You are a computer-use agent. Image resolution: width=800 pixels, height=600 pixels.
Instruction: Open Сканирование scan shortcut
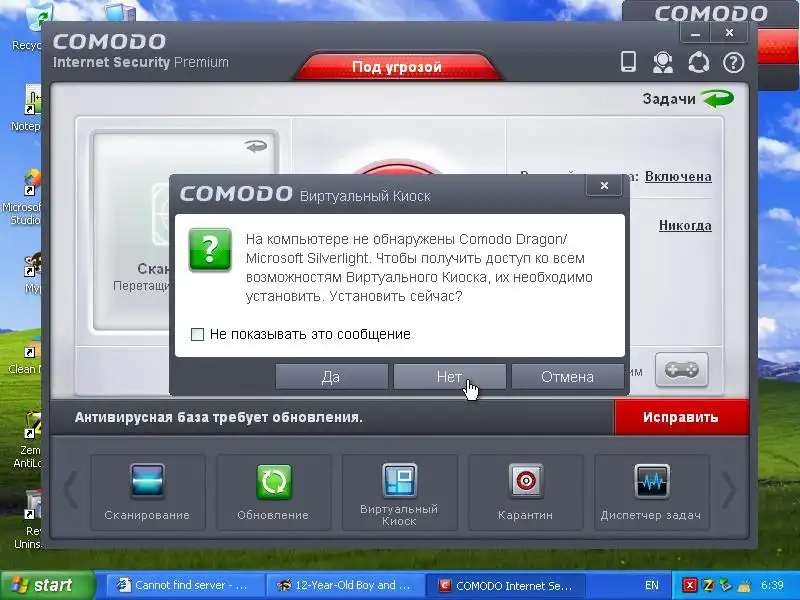pos(147,493)
